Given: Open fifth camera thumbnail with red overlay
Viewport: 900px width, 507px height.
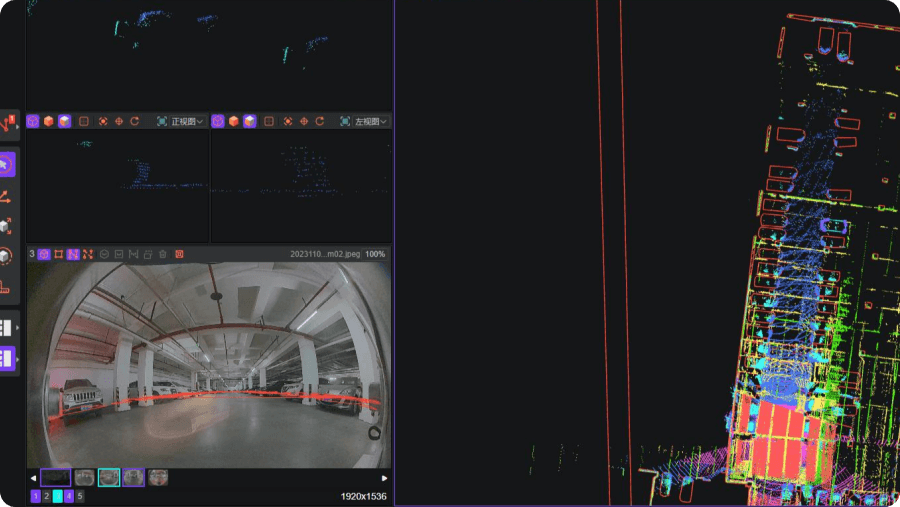Looking at the screenshot, I should (x=158, y=477).
